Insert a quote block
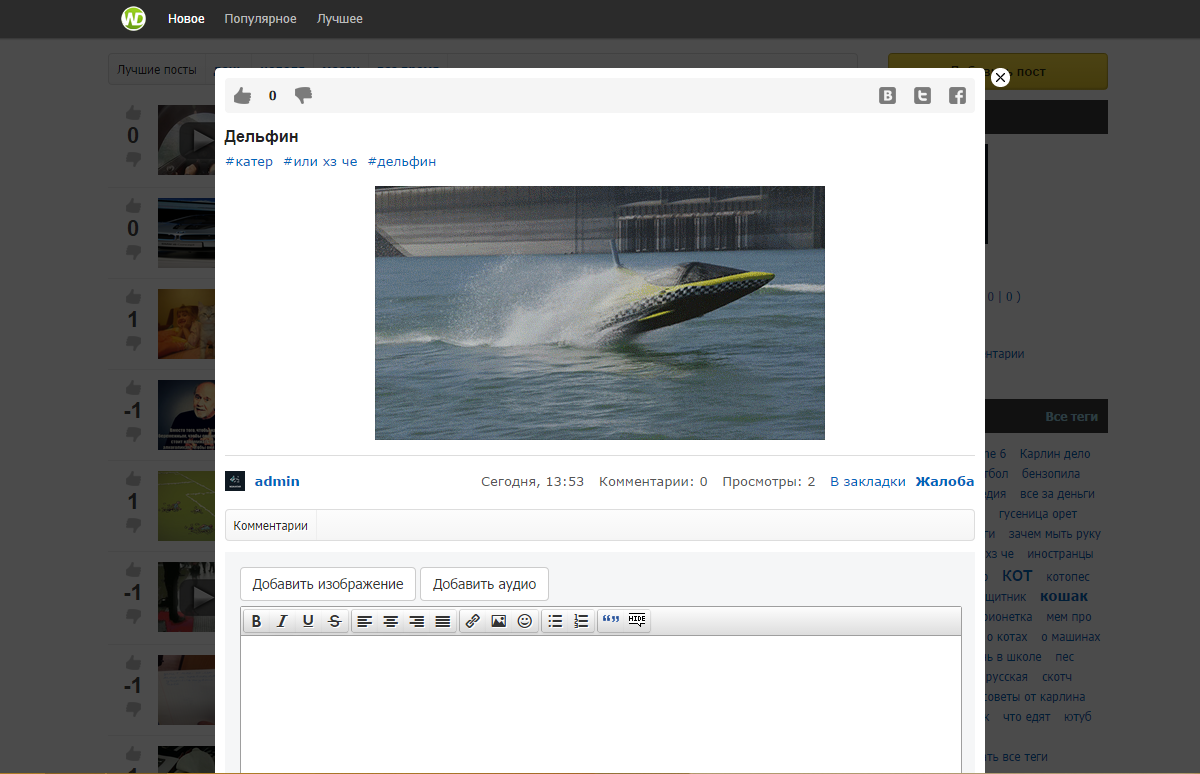1200x774 pixels. pos(611,621)
